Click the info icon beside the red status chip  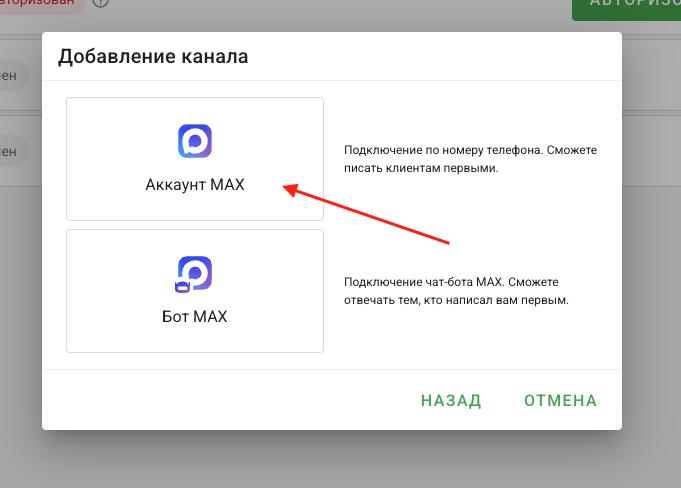click(x=100, y=3)
